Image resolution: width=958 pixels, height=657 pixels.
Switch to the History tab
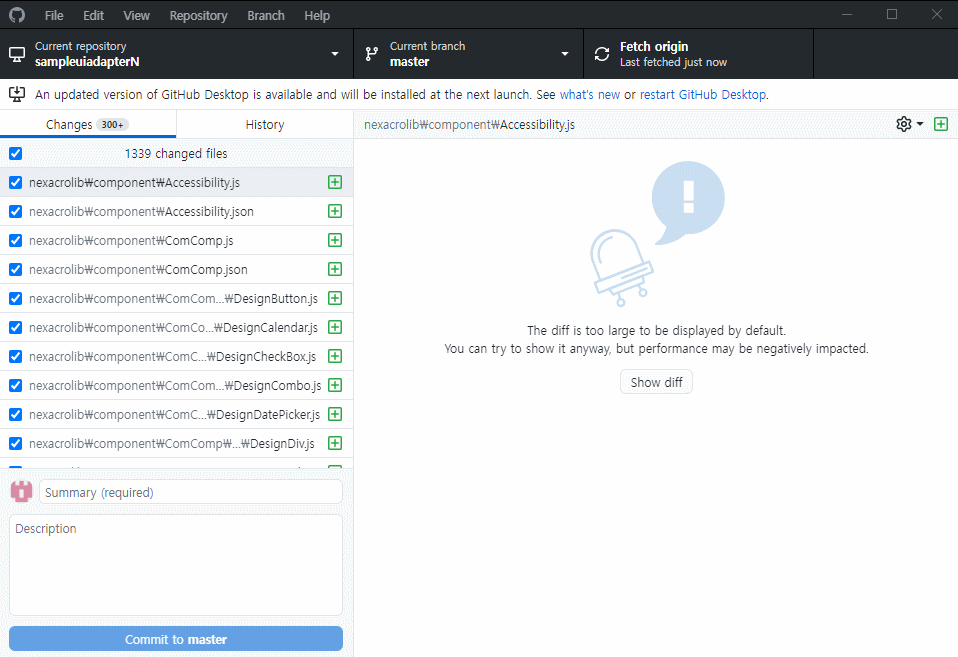[265, 125]
